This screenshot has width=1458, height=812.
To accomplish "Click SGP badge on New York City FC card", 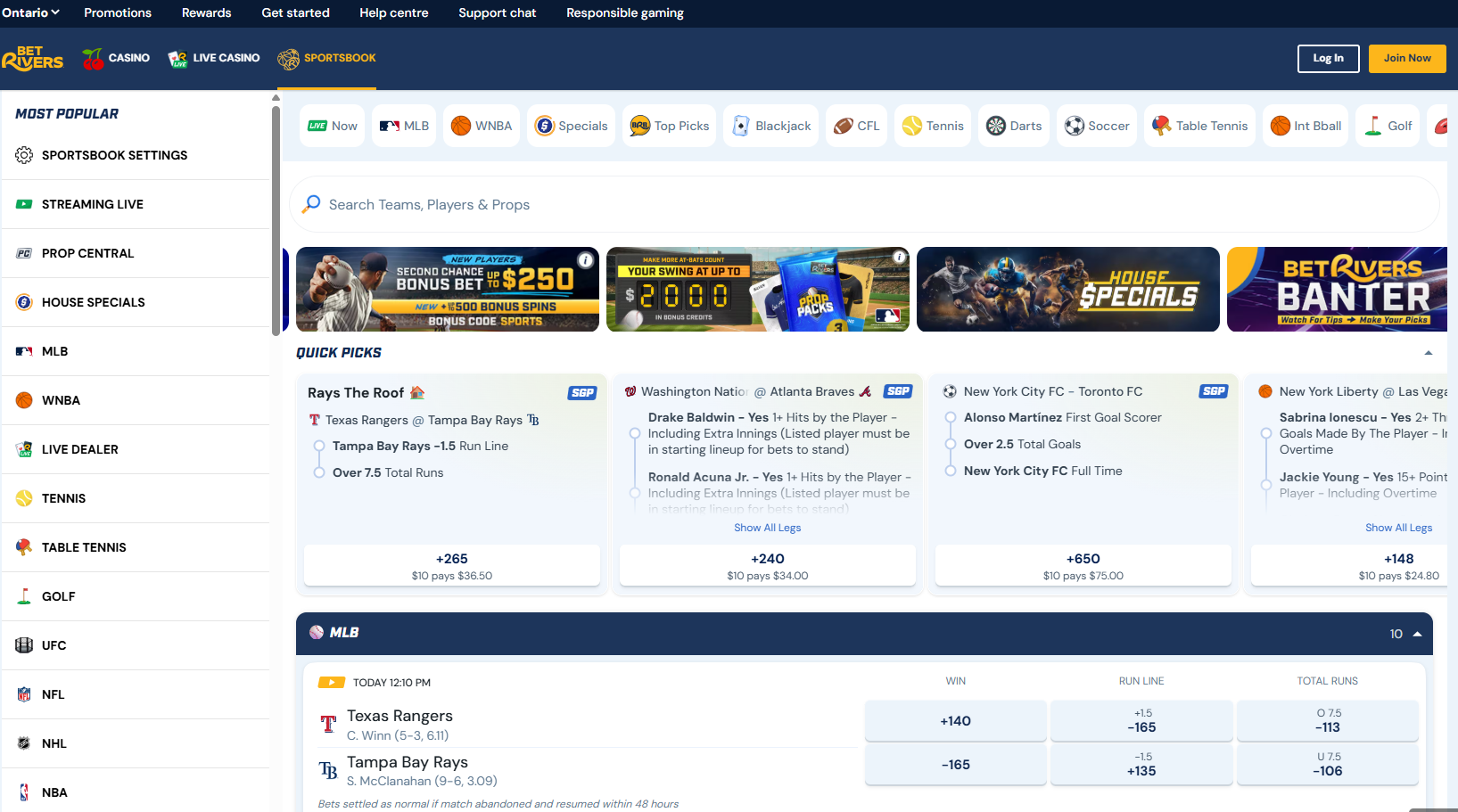I will coord(1214,391).
